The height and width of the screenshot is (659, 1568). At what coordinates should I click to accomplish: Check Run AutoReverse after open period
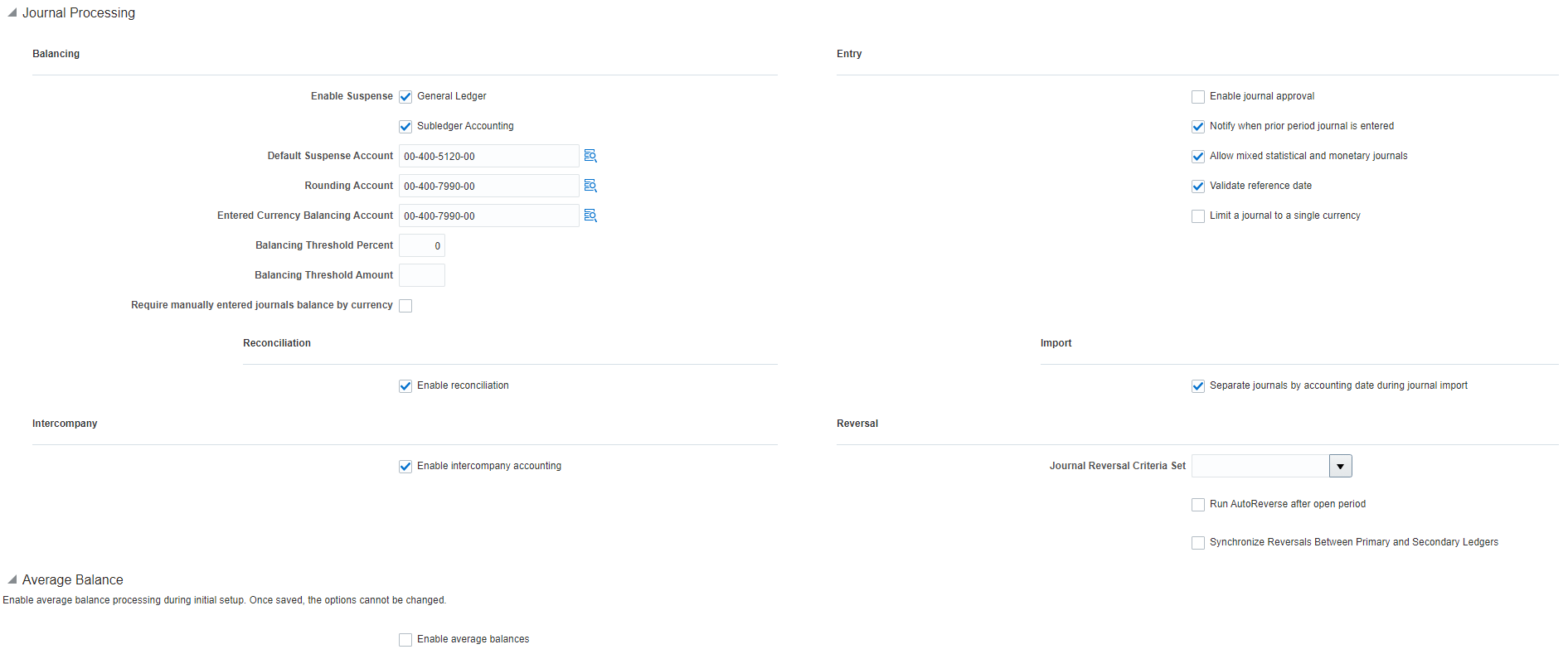point(1198,505)
